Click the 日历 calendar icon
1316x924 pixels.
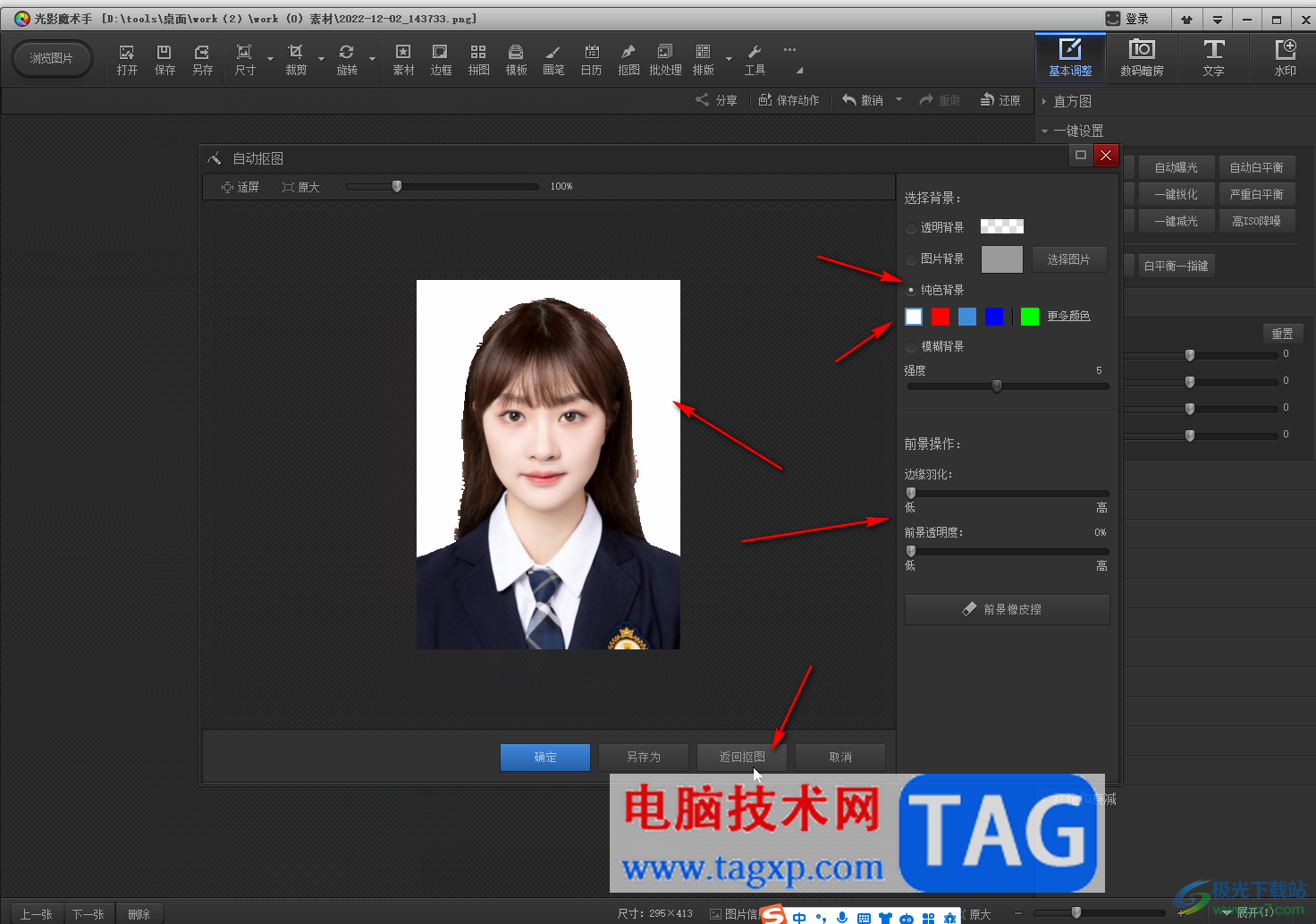(591, 59)
